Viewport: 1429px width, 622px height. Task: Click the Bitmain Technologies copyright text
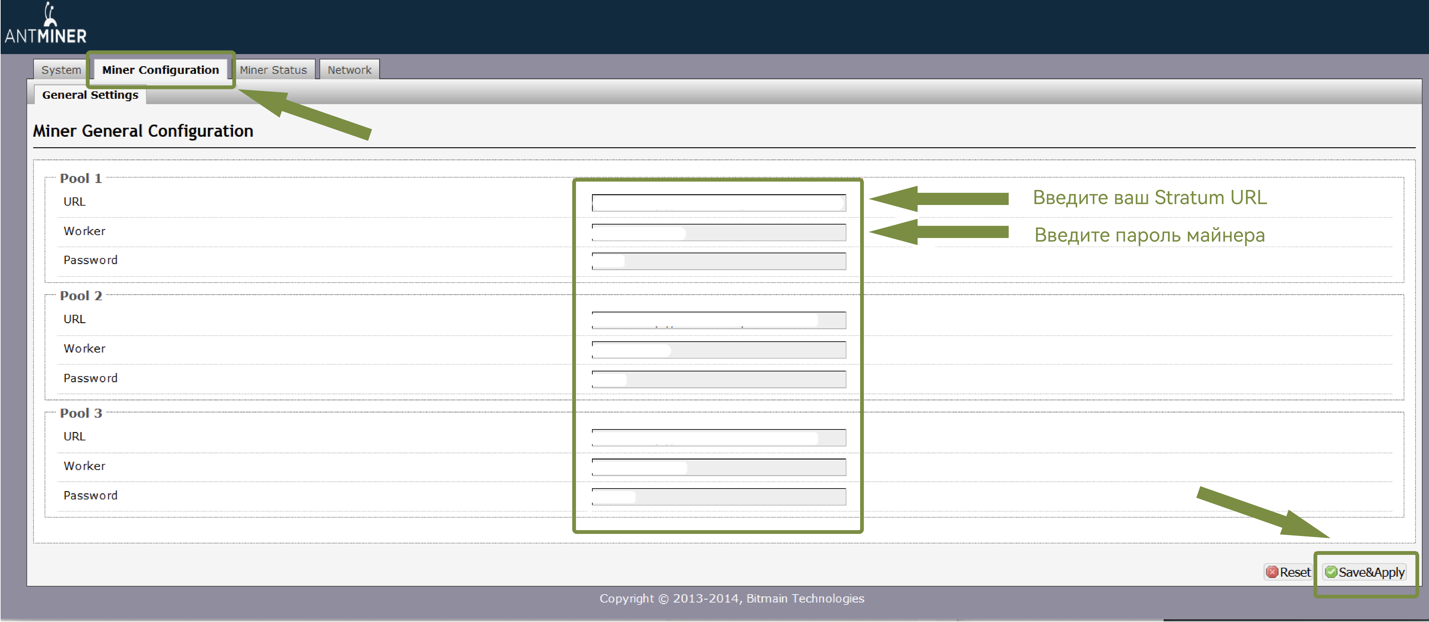[x=732, y=599]
